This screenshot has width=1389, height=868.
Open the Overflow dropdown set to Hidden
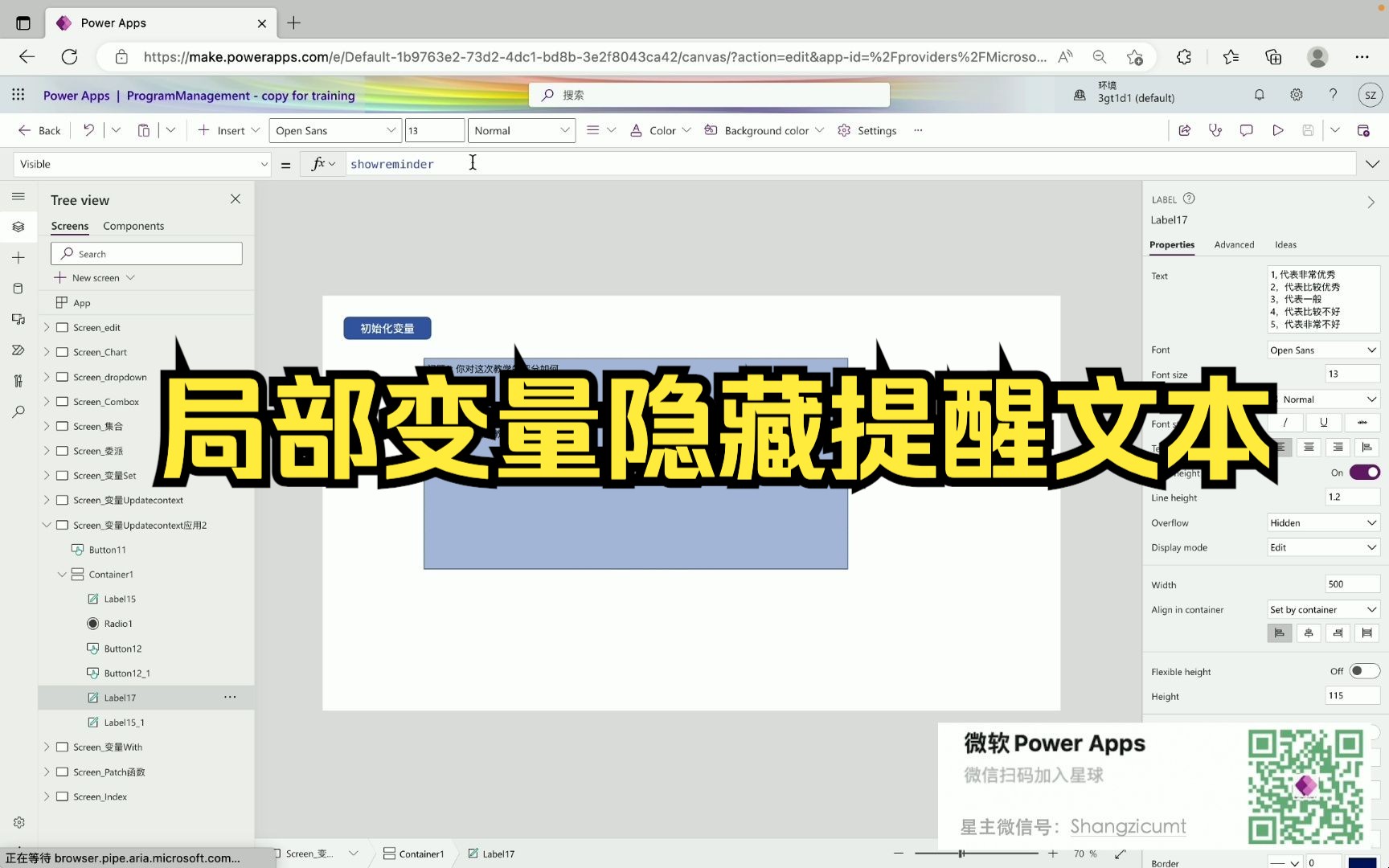click(x=1321, y=522)
